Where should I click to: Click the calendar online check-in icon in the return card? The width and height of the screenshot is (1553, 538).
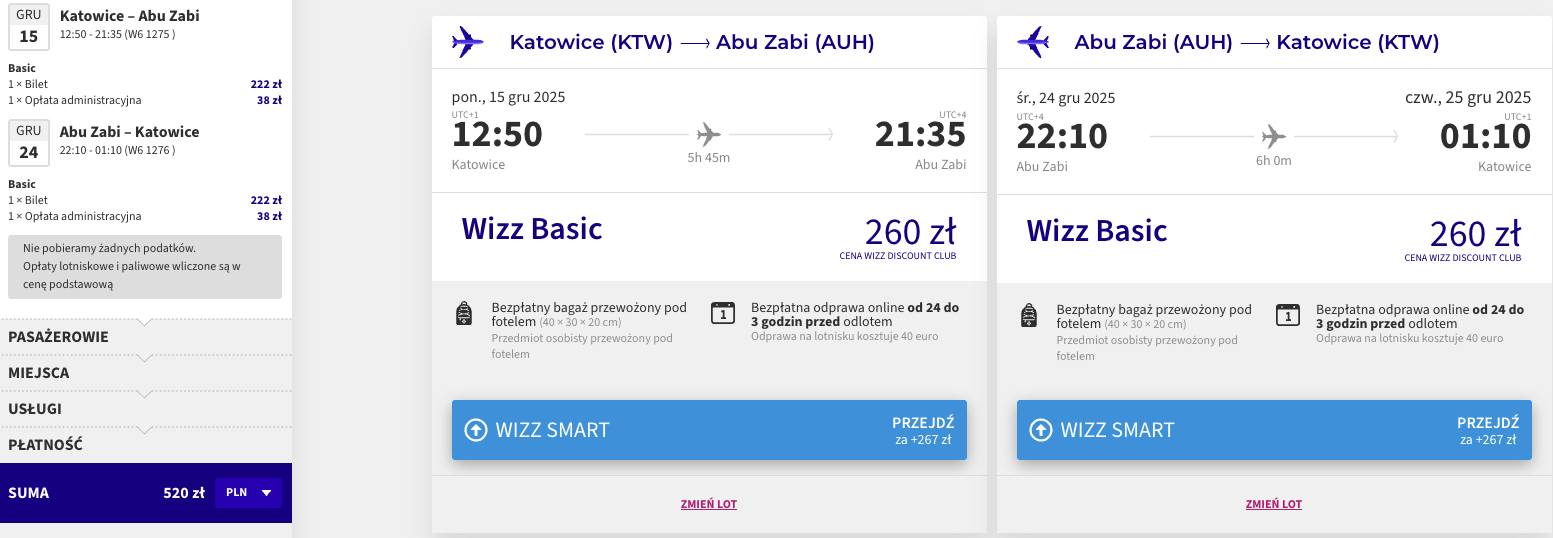tap(1287, 314)
